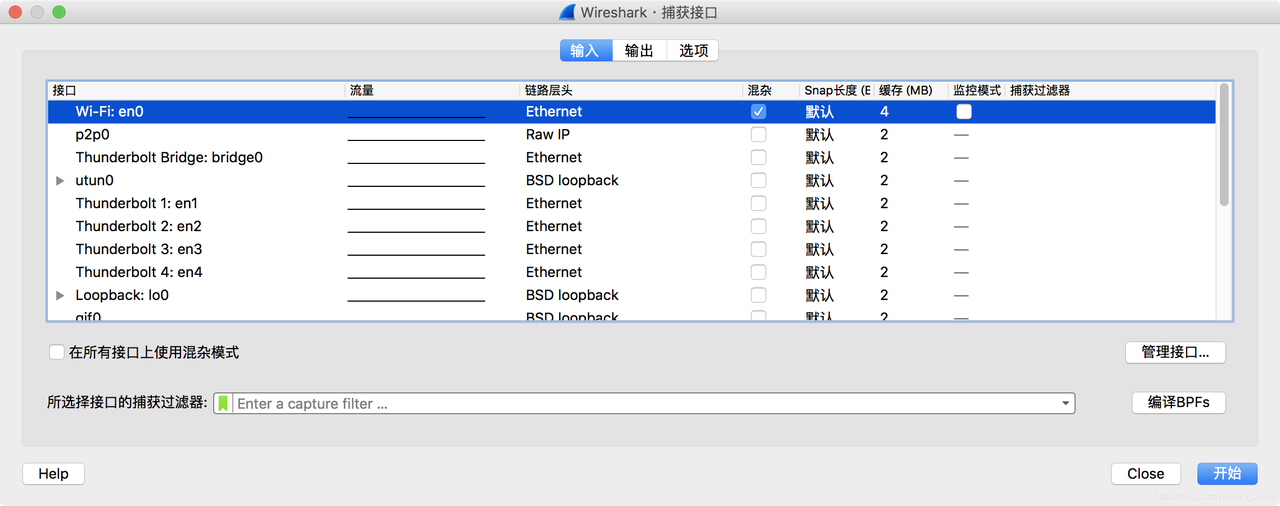Click Raw IP link-layer cell for p2p0
The image size is (1280, 506).
[x=548, y=135]
